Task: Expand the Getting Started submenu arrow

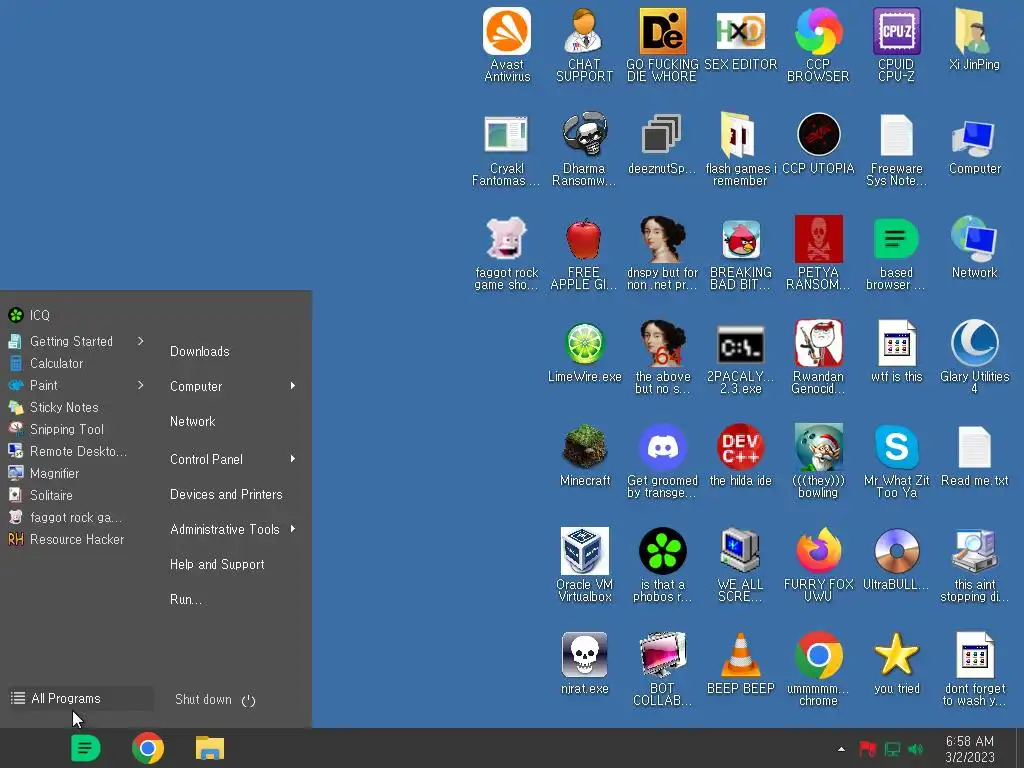Action: point(140,341)
